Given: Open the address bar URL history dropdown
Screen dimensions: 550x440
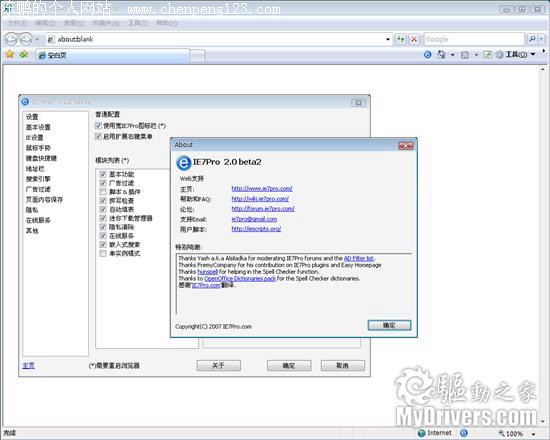Looking at the screenshot, I should coord(388,39).
